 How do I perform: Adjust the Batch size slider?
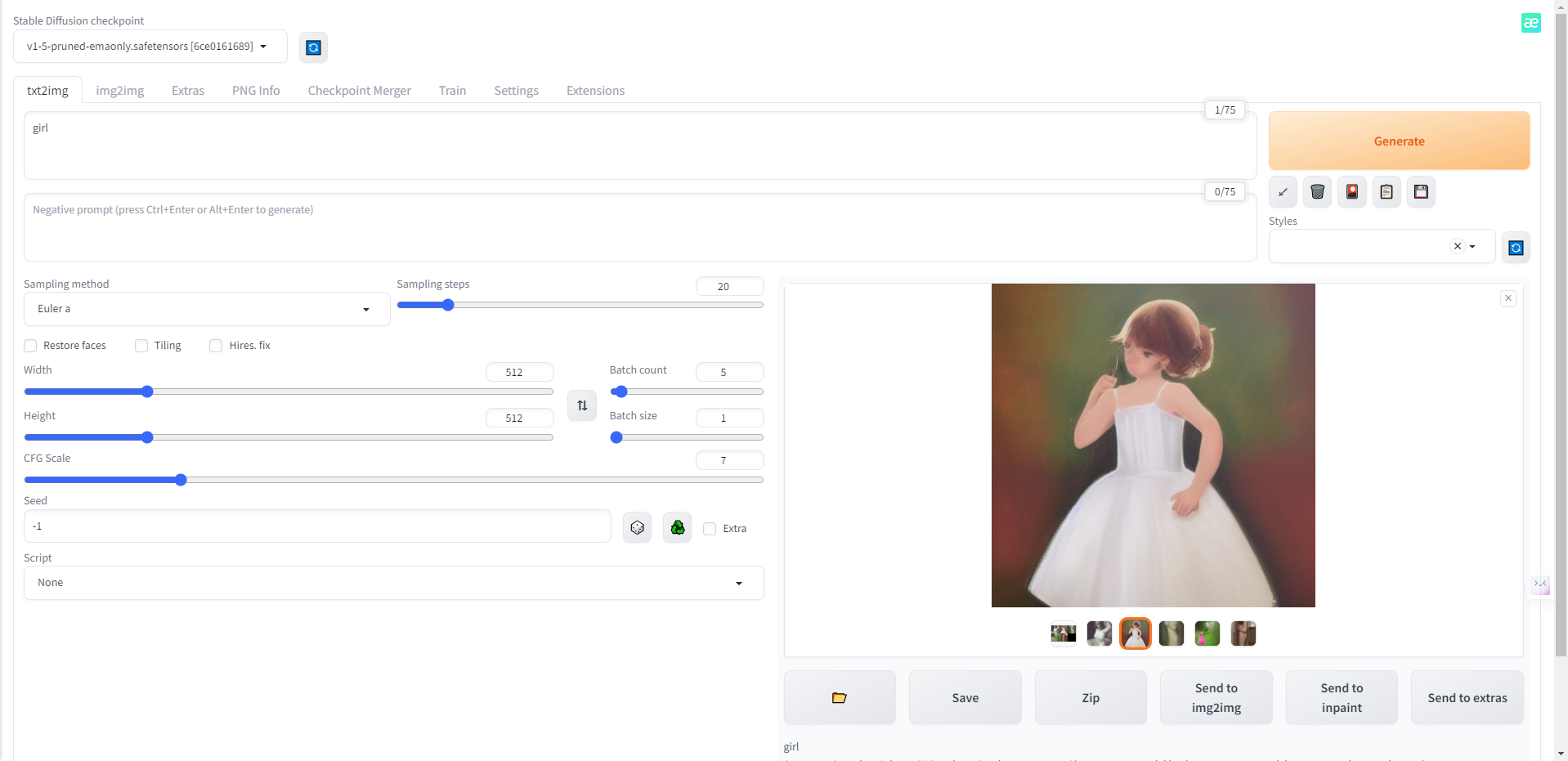[x=687, y=437]
